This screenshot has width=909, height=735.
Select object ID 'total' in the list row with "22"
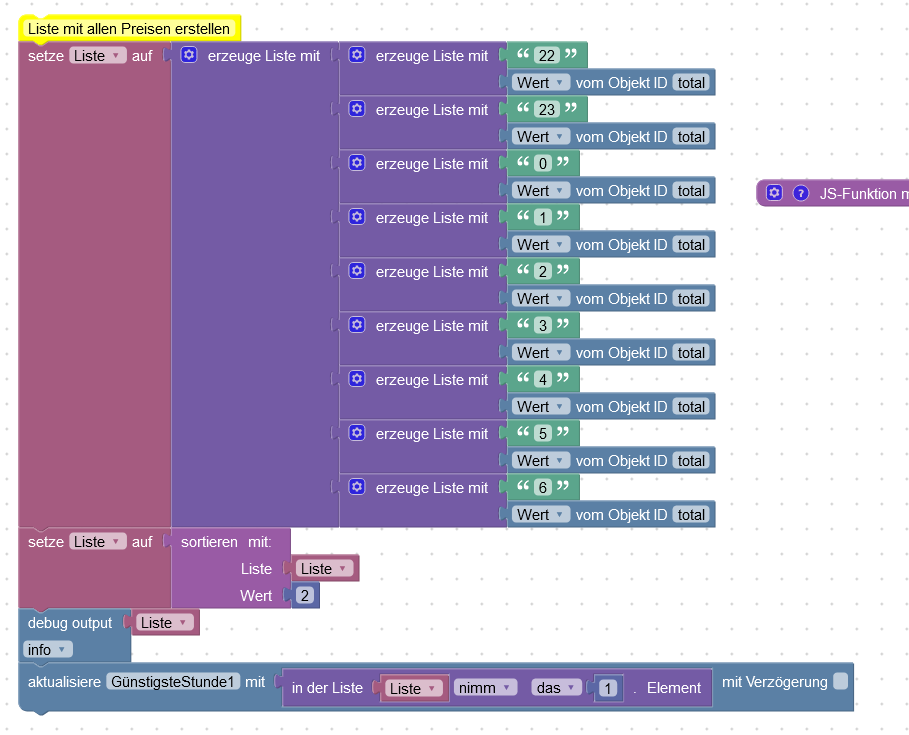tap(691, 83)
